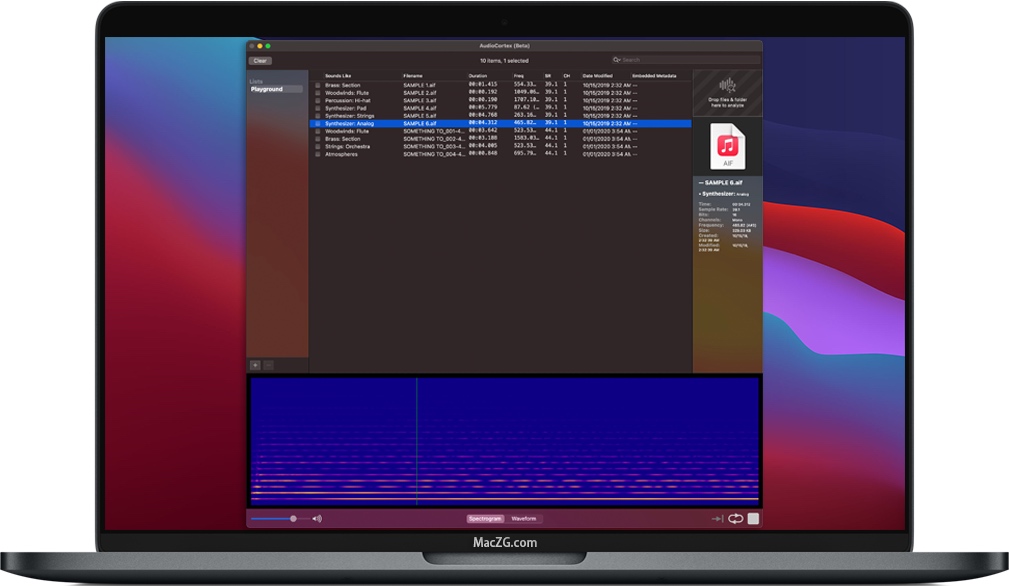Click the skip-to-end playback icon
Image resolution: width=1009 pixels, height=586 pixels.
[720, 518]
